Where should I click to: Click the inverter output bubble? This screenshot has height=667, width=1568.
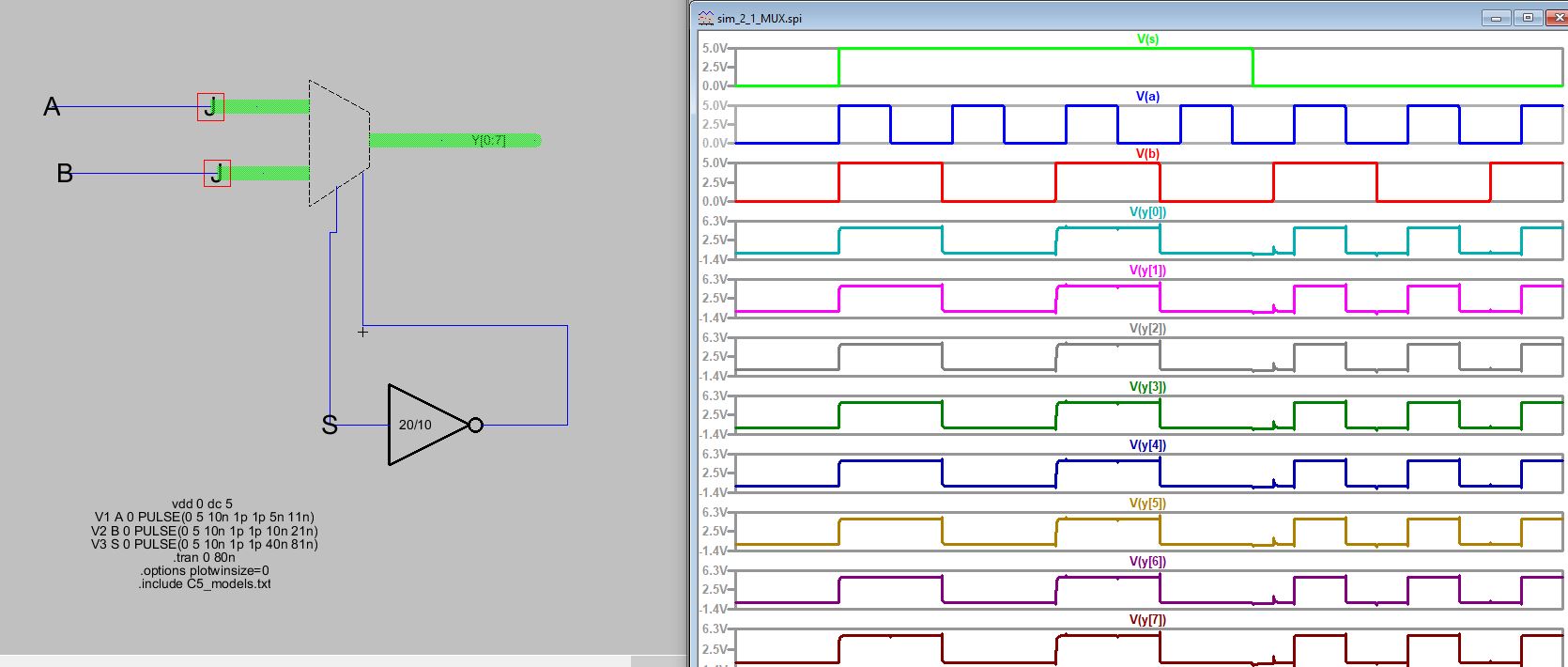(475, 426)
